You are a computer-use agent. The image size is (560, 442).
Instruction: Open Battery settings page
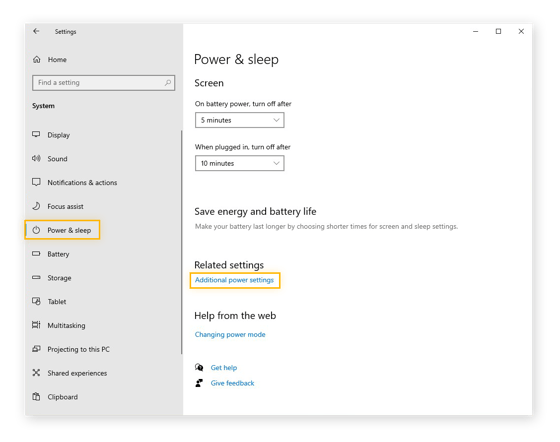58,254
